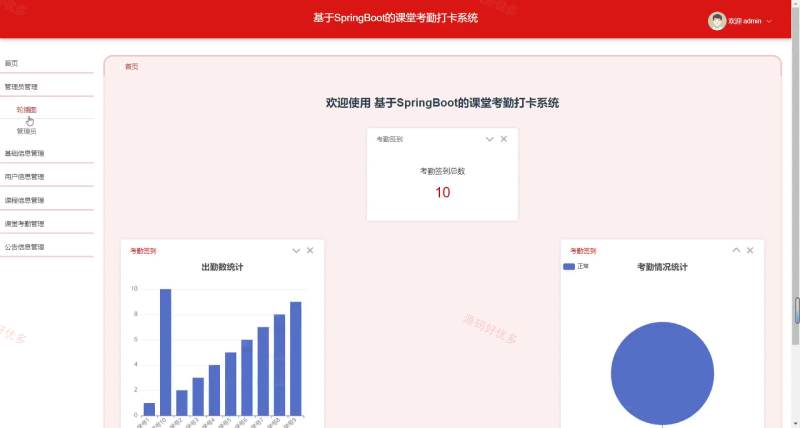This screenshot has height=428, width=800.
Task: Click the bar with value 5
Action: click(231, 384)
